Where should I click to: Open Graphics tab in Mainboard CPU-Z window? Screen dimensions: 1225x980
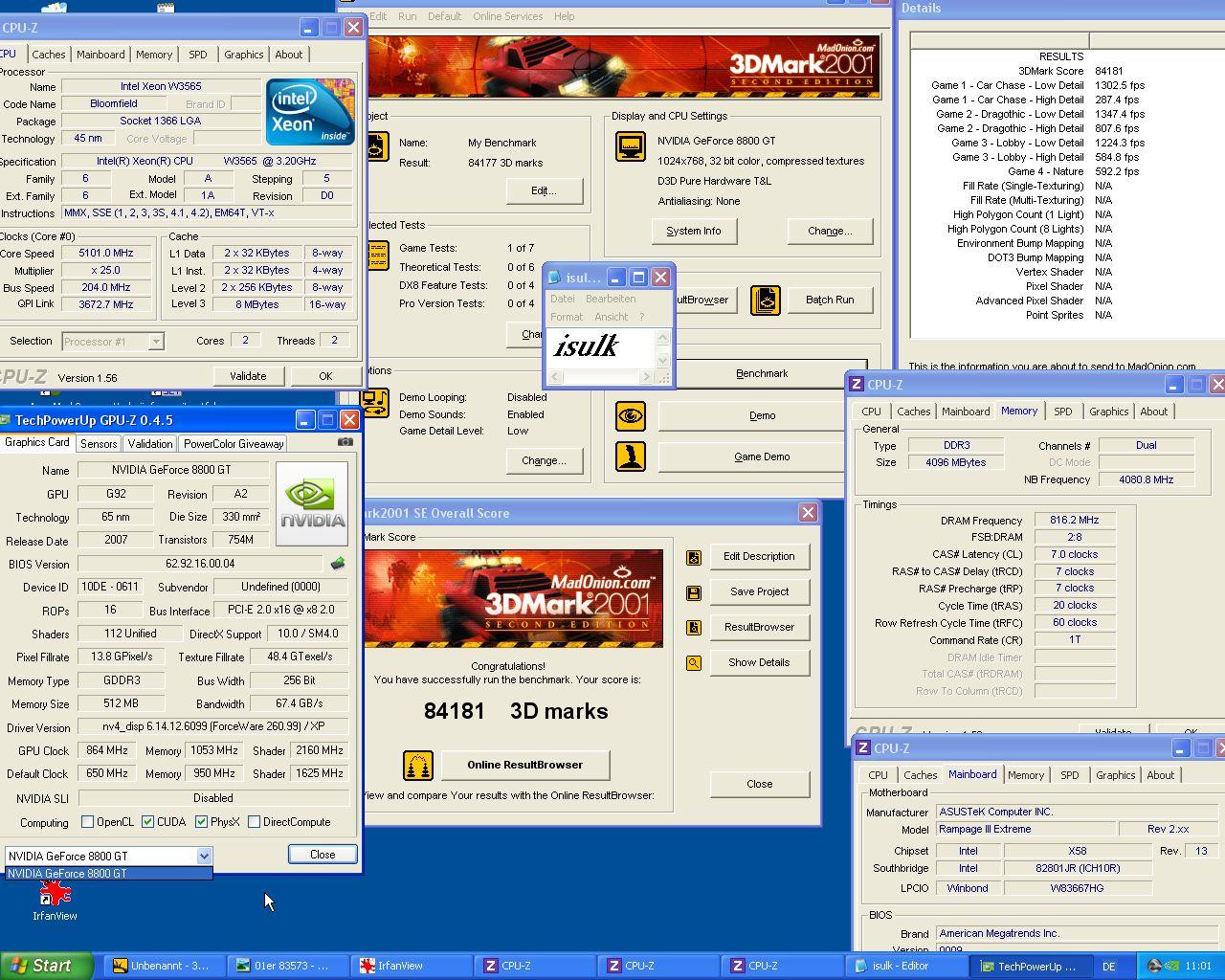click(x=1115, y=775)
